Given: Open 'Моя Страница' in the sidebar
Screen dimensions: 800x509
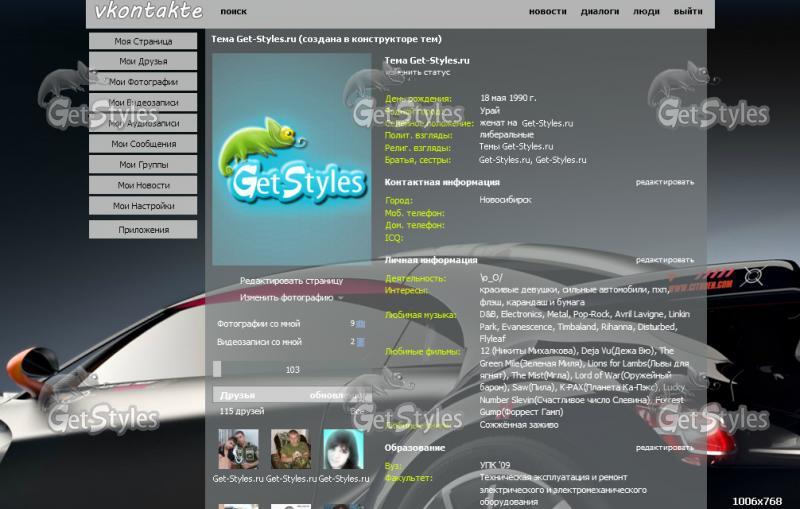Looking at the screenshot, I should click(143, 41).
